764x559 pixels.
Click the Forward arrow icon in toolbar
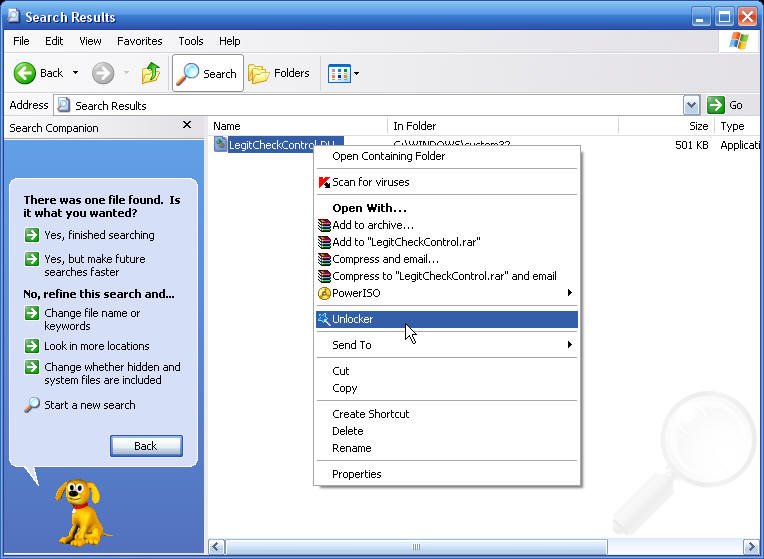click(x=103, y=73)
